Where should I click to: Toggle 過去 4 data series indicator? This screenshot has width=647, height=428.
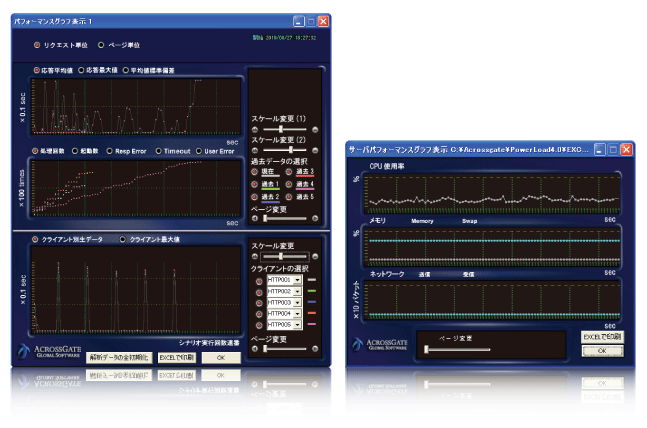tap(289, 184)
